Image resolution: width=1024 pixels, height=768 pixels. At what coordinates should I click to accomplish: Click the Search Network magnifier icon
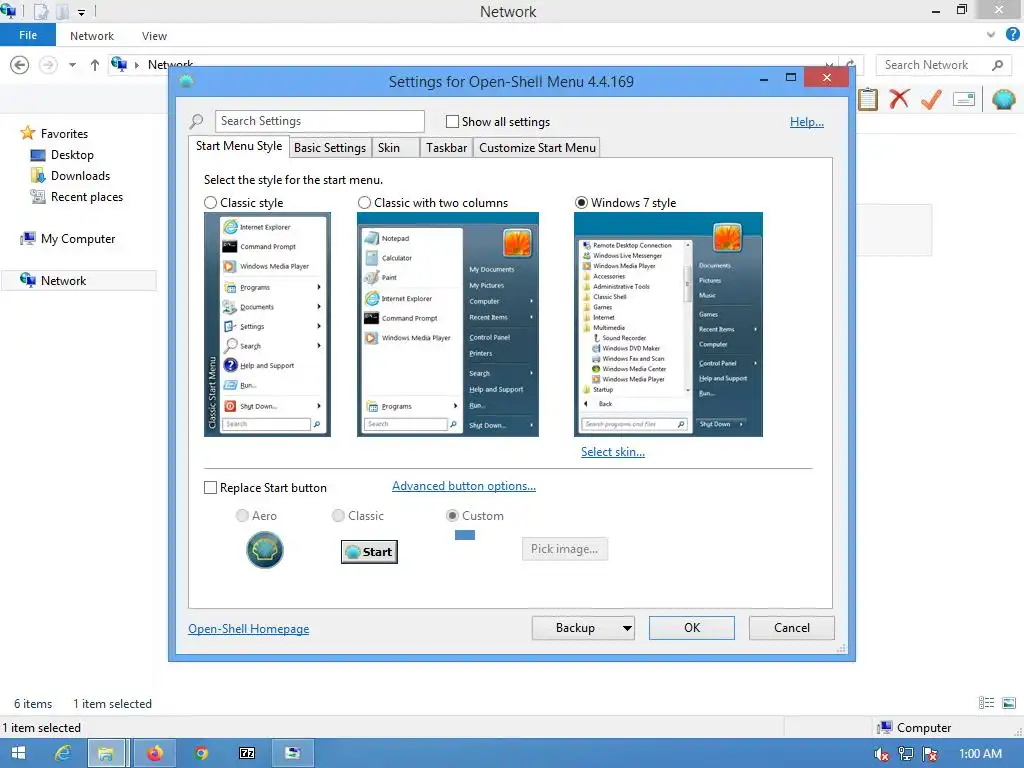(997, 65)
